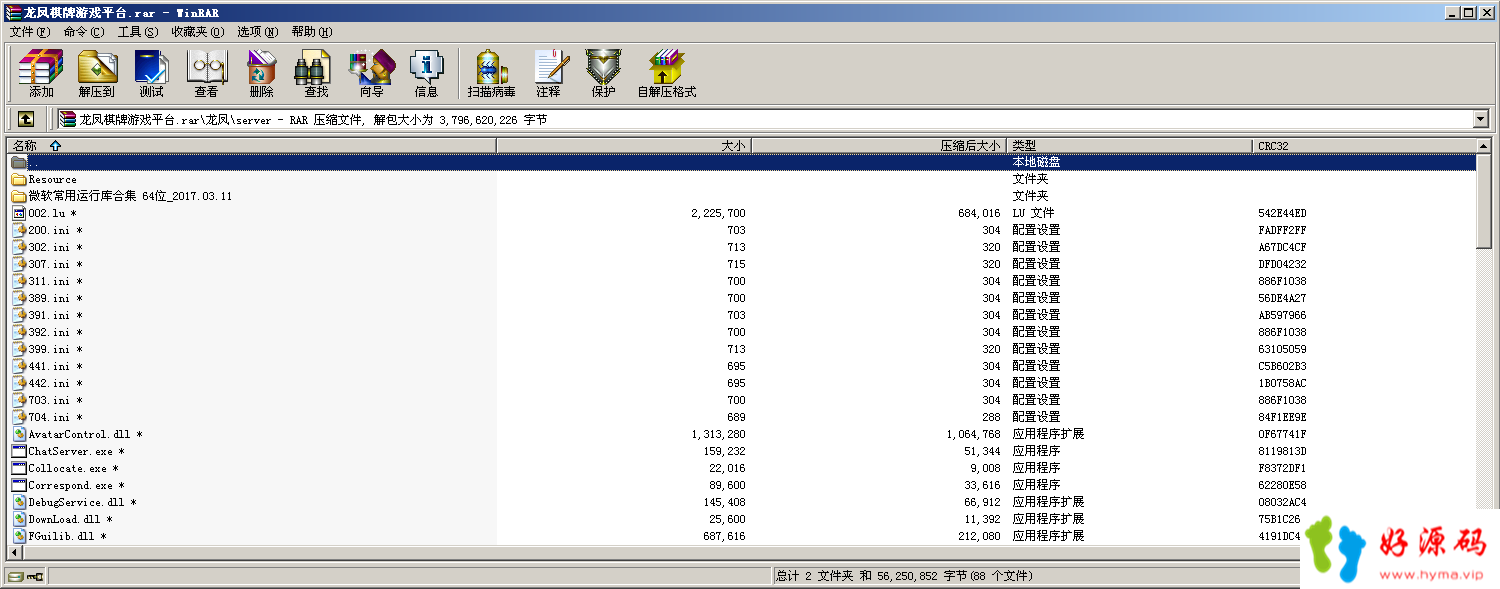Open the 文件 (File) menu
Viewport: 1500px width, 589px height.
29,32
